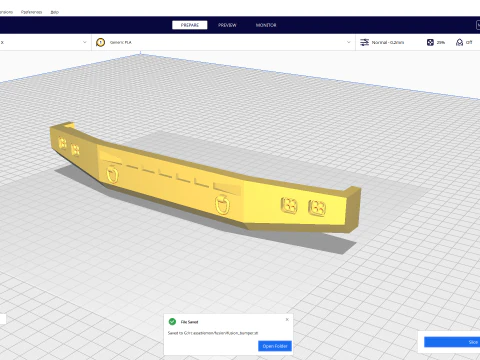Expand the printer selector dropdown arrow
Image resolution: width=480 pixels, height=360 pixels.
tap(84, 42)
